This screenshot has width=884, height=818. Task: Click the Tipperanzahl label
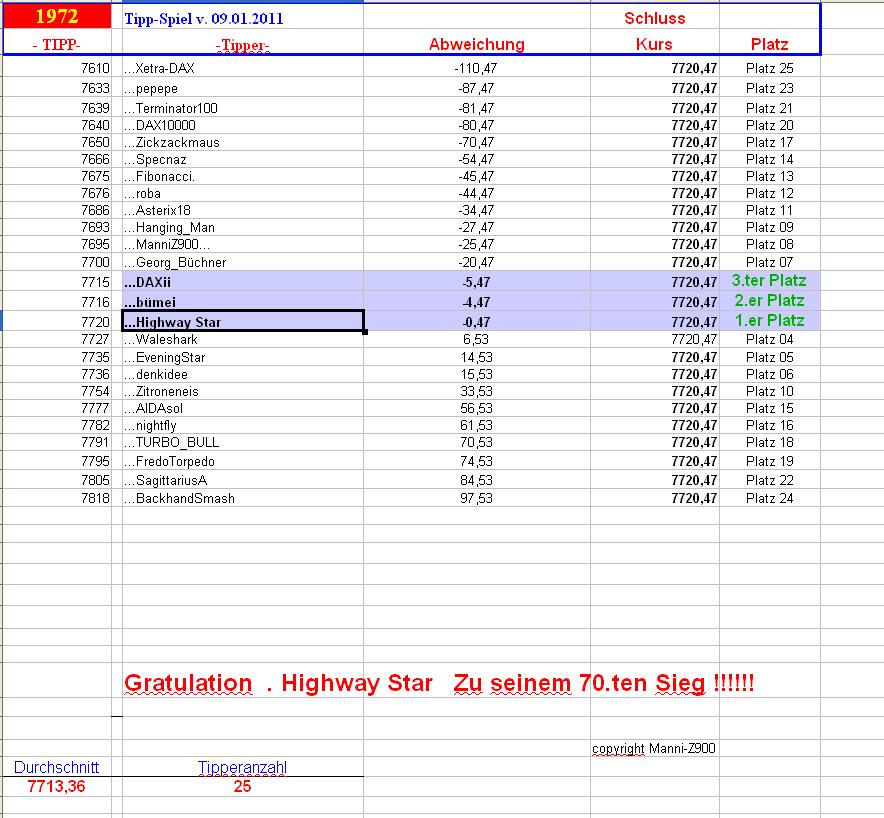[242, 767]
